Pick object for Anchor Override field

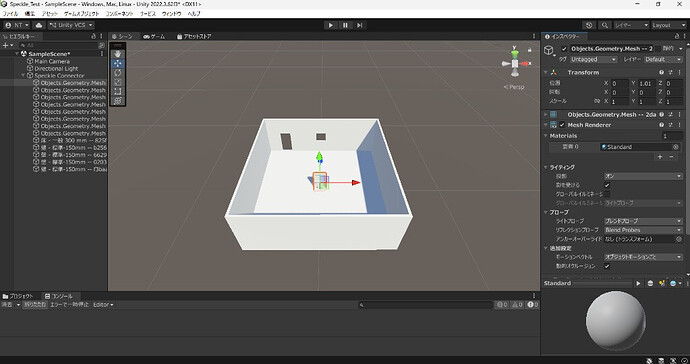click(x=679, y=239)
